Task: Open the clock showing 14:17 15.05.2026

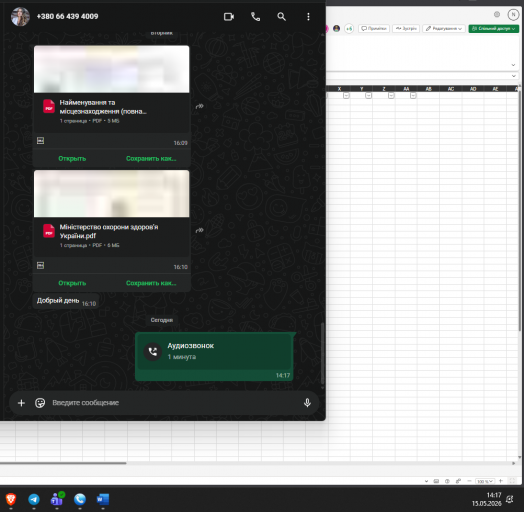Action: point(487,499)
